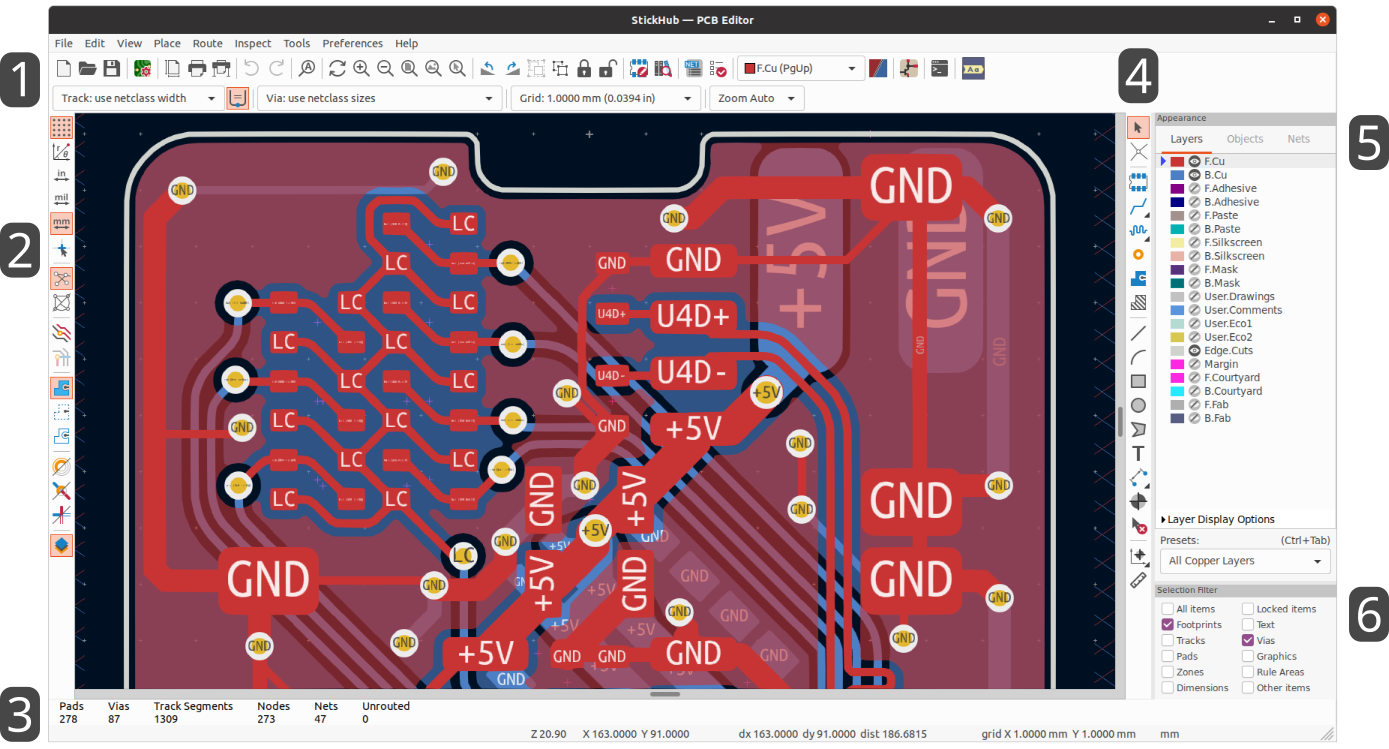Click the F.Cu red color swatch
The height and width of the screenshot is (749, 1389).
point(1178,160)
